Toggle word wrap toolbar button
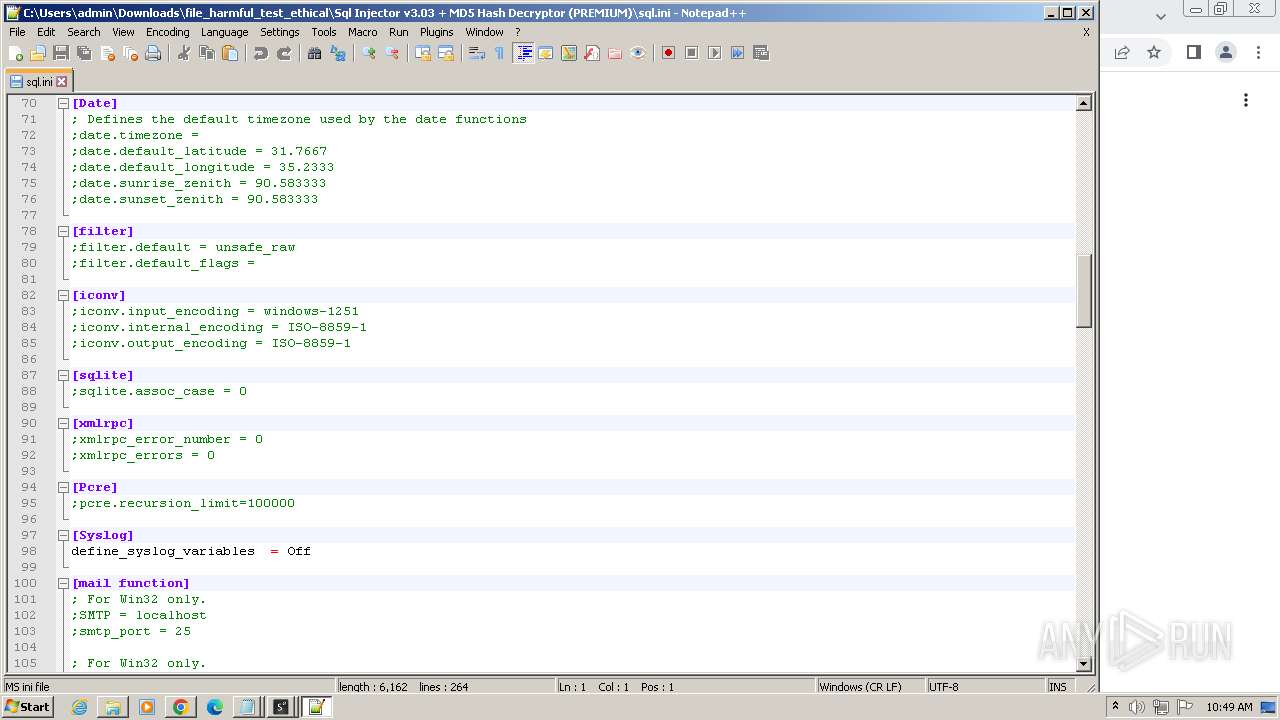1280x720 pixels. click(x=477, y=53)
